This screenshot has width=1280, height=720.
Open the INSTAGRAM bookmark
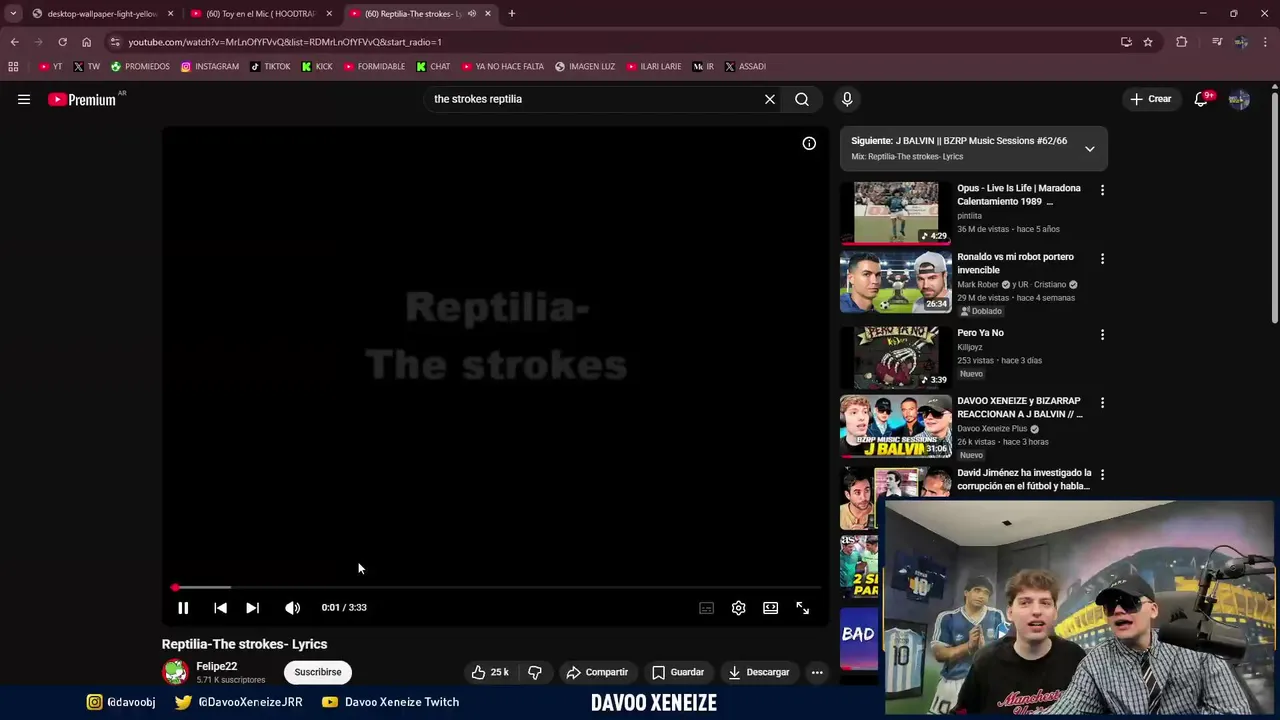[x=210, y=67]
